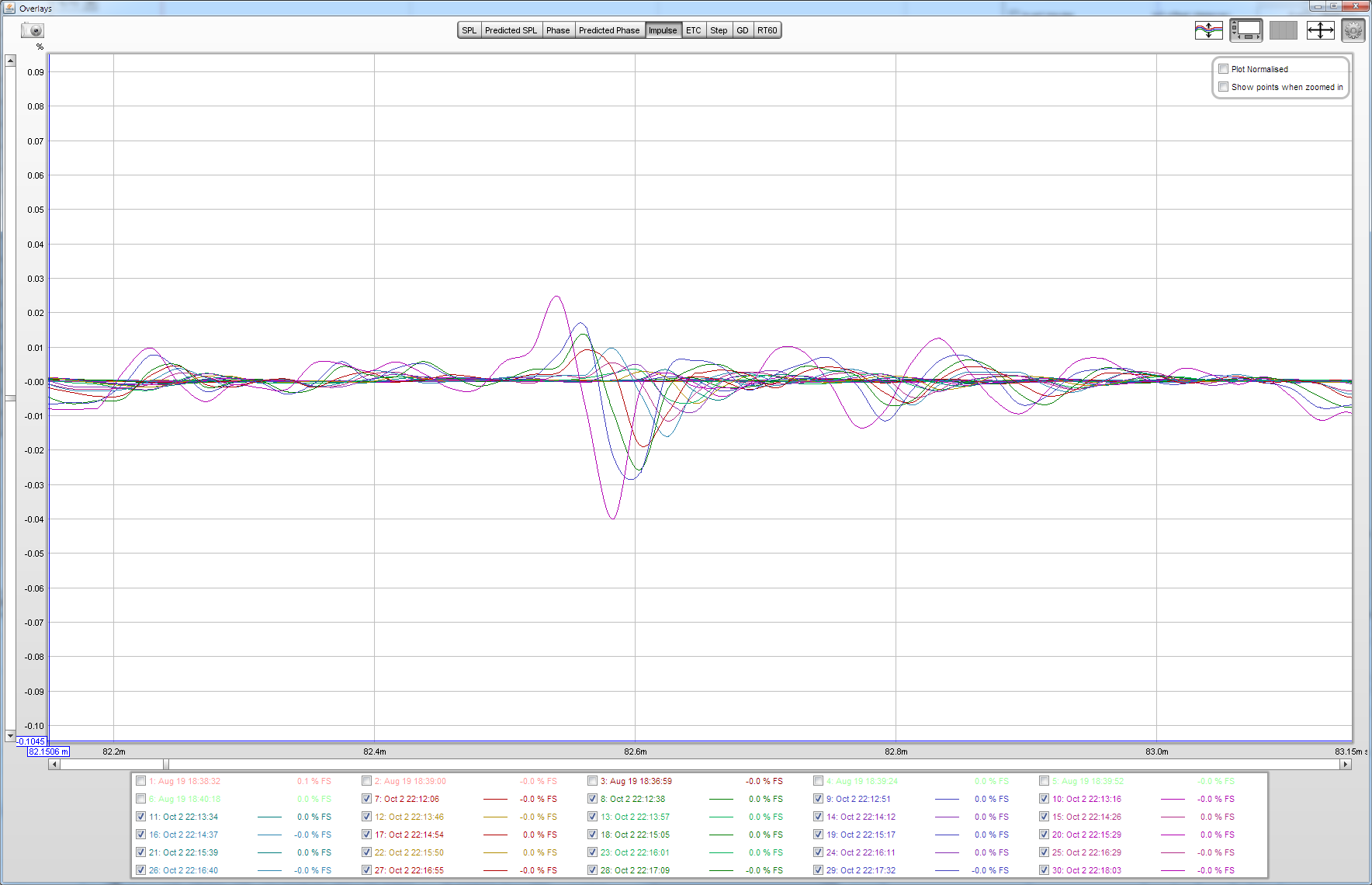
Task: Enable Show points when zoomed in
Action: coord(1224,87)
